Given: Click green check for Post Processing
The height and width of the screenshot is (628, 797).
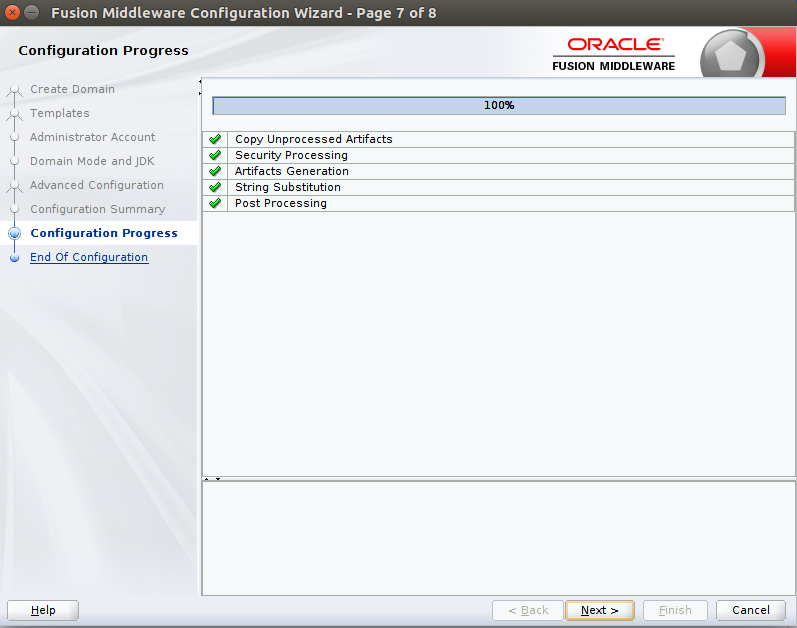Looking at the screenshot, I should [x=215, y=203].
